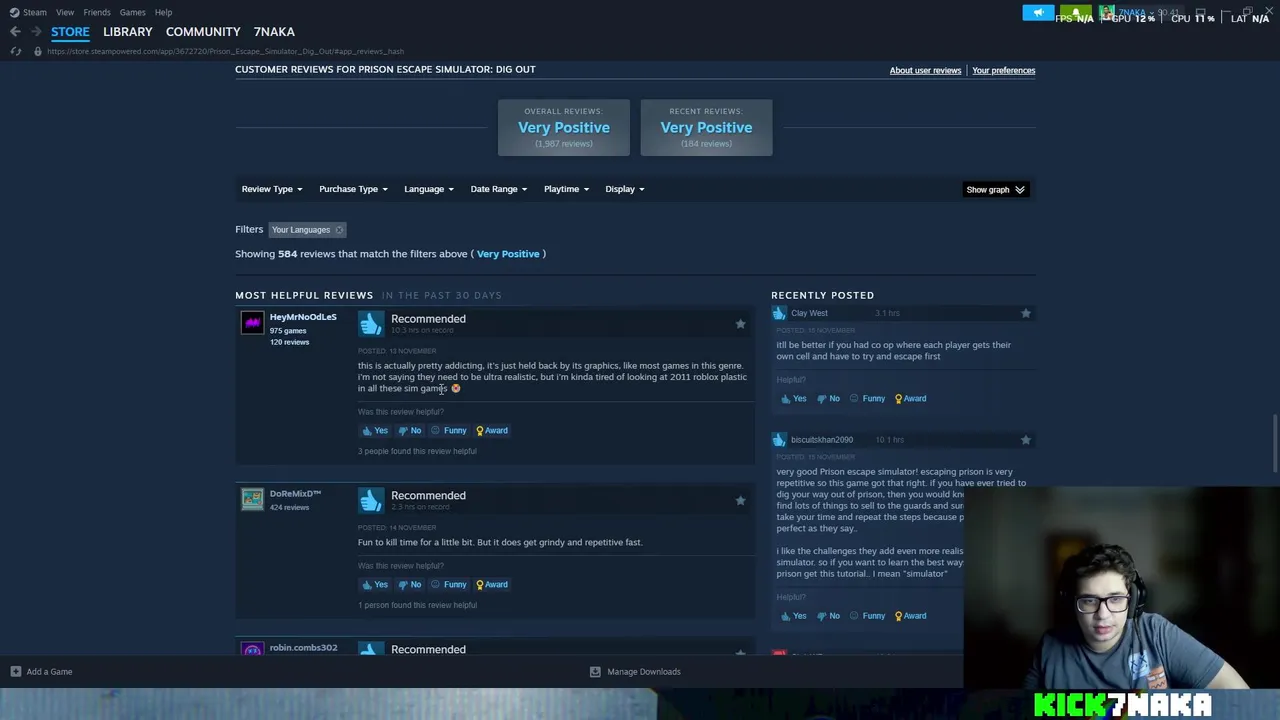The image size is (1280, 720).
Task: Open biscuitskhan2090 profile link
Action: click(x=822, y=440)
